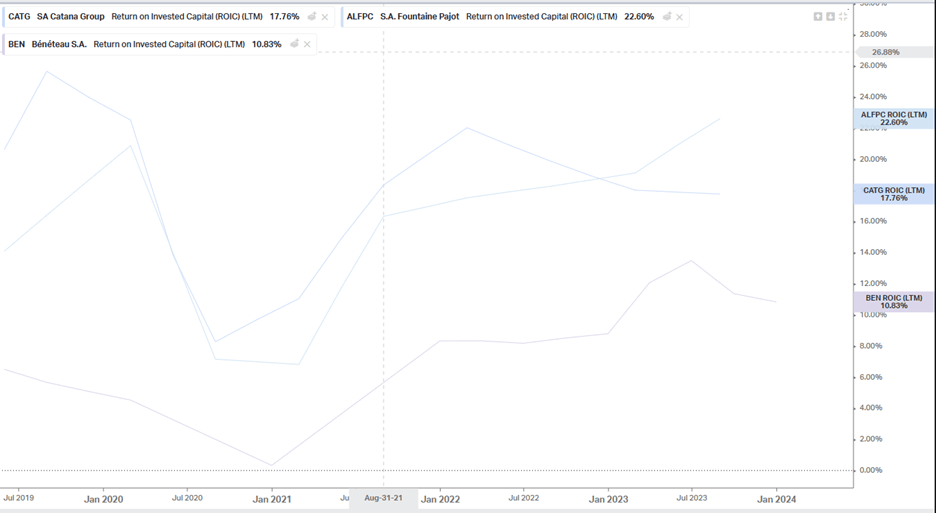
Task: Click the BEN ticker label in legend
Action: [x=16, y=44]
